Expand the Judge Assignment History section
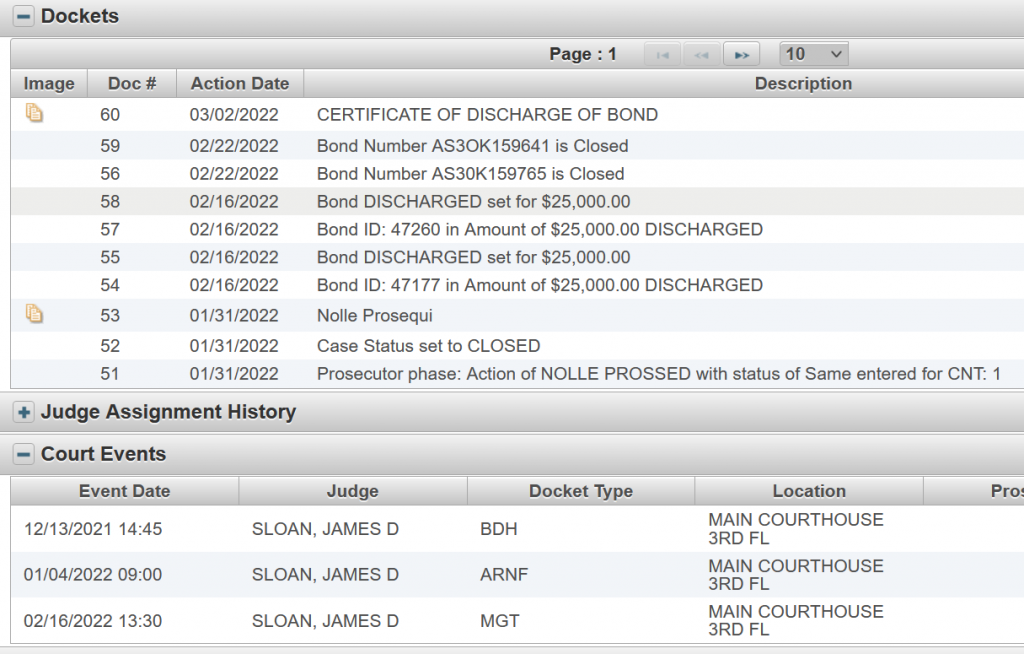This screenshot has height=654, width=1024. click(x=24, y=412)
